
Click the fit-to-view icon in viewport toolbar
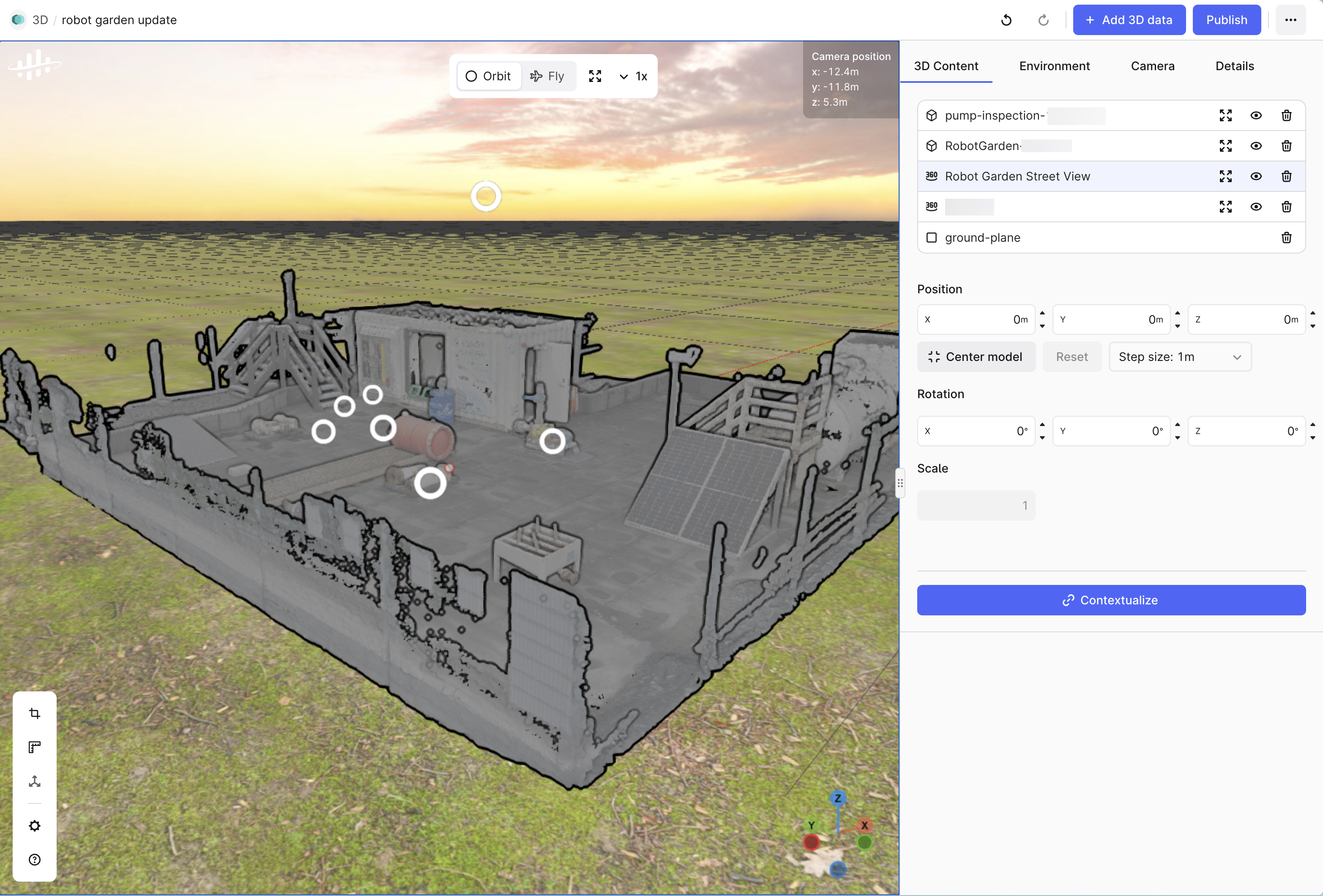[x=595, y=76]
